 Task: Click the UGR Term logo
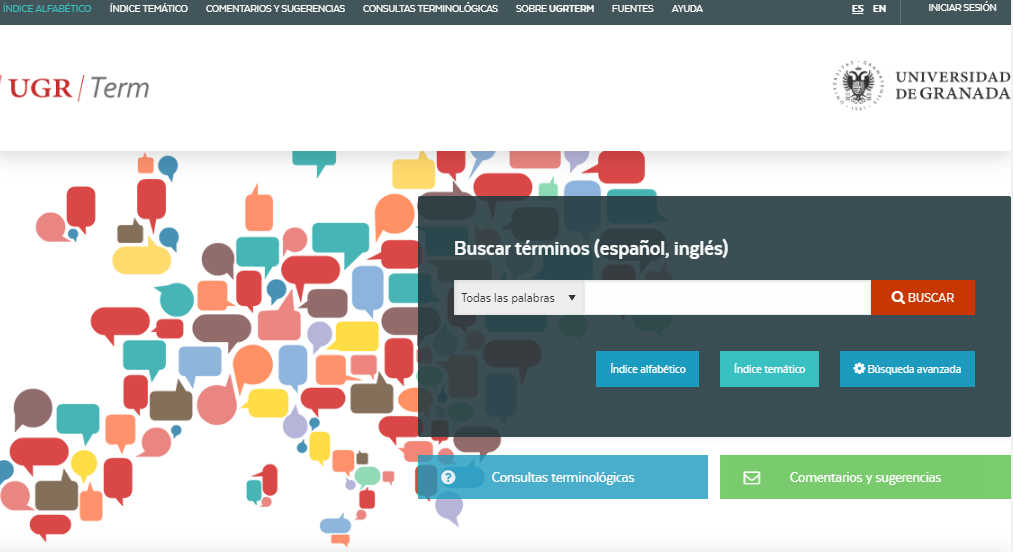[76, 88]
